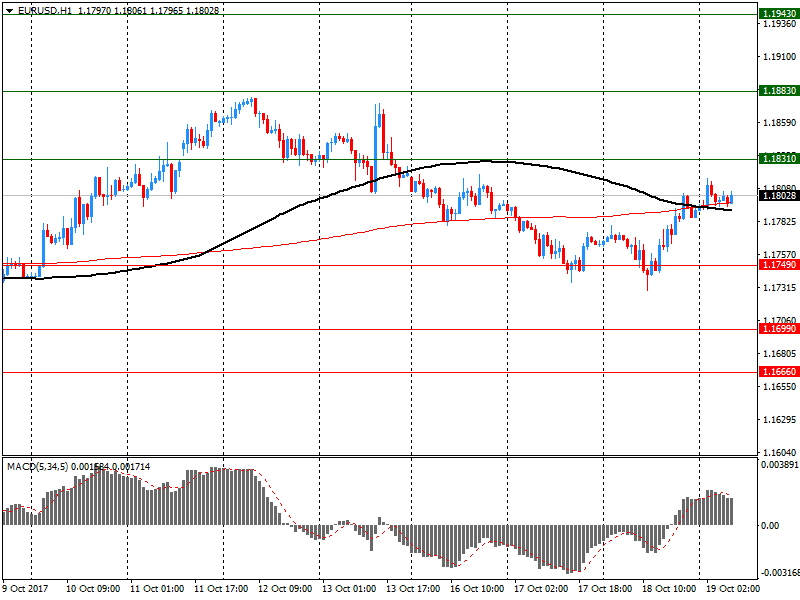800x600 pixels.
Task: Select the green 1.18830 resistance level label
Action: click(779, 91)
